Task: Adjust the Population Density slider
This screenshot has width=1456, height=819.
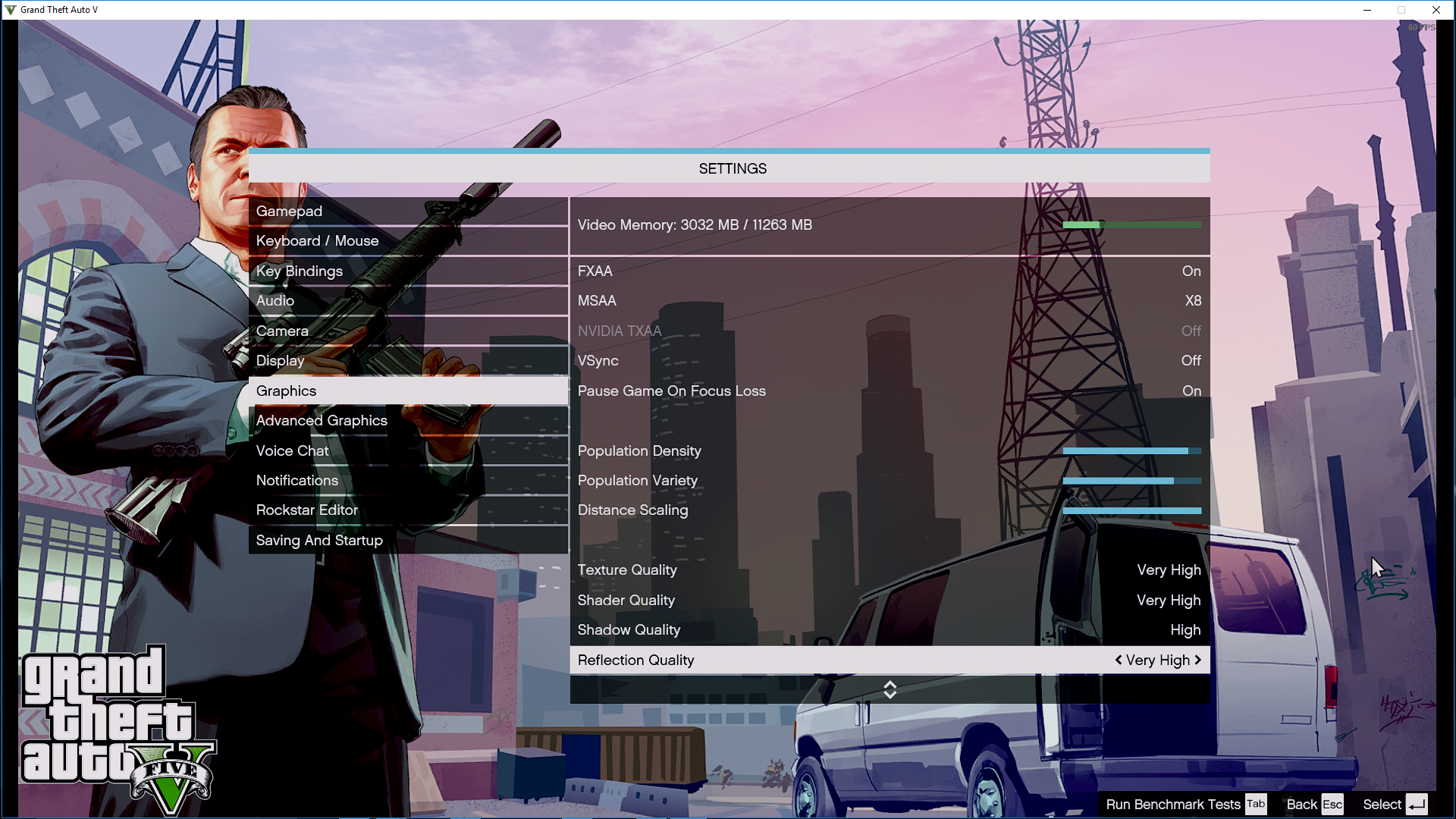Action: point(1131,451)
